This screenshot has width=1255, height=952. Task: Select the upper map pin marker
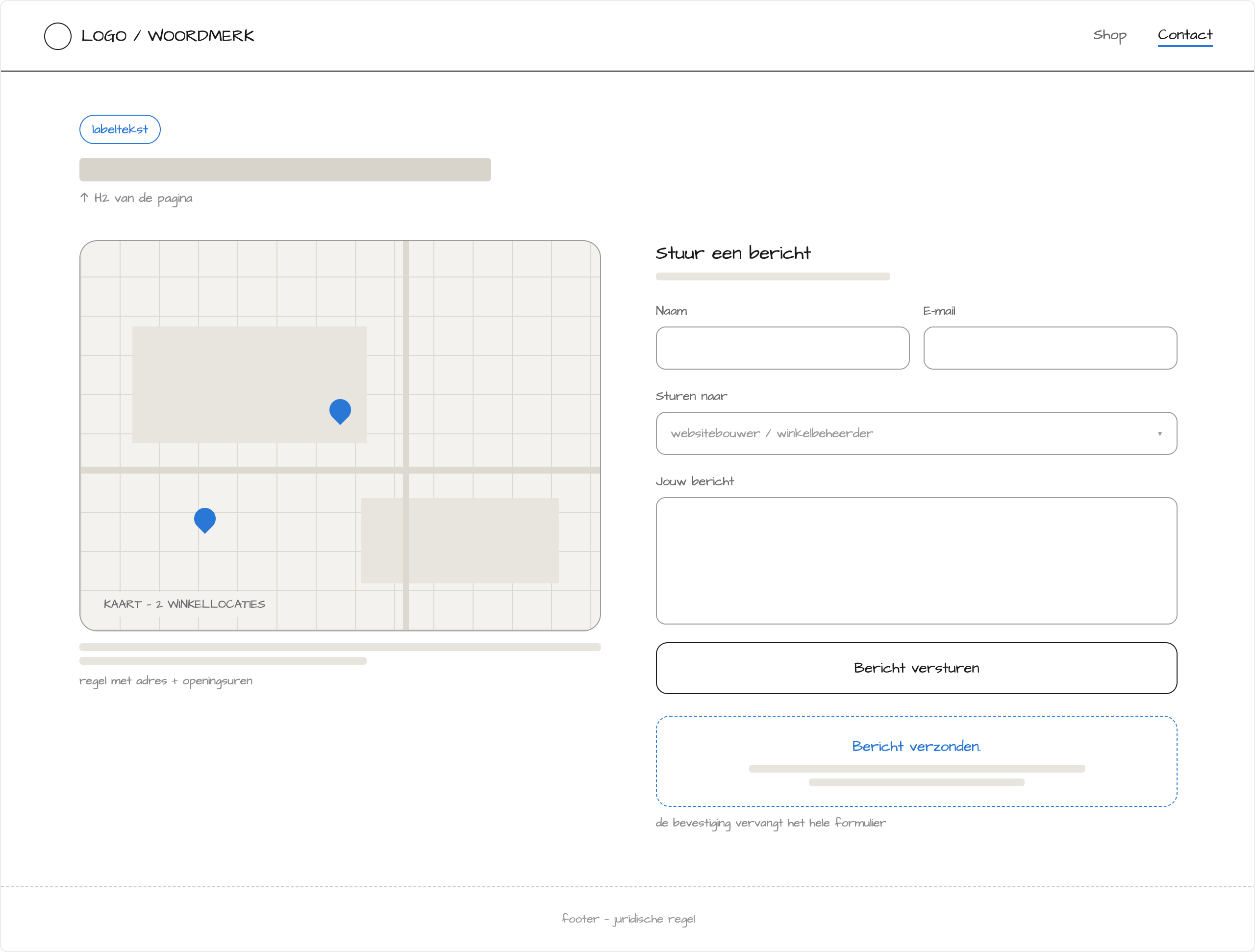tap(340, 411)
